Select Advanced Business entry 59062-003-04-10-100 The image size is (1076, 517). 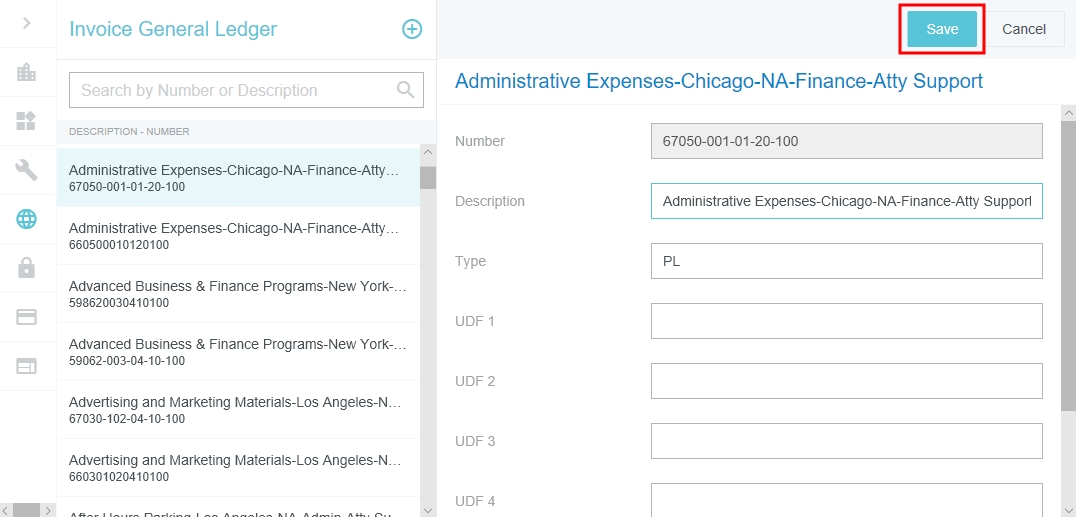click(x=236, y=352)
